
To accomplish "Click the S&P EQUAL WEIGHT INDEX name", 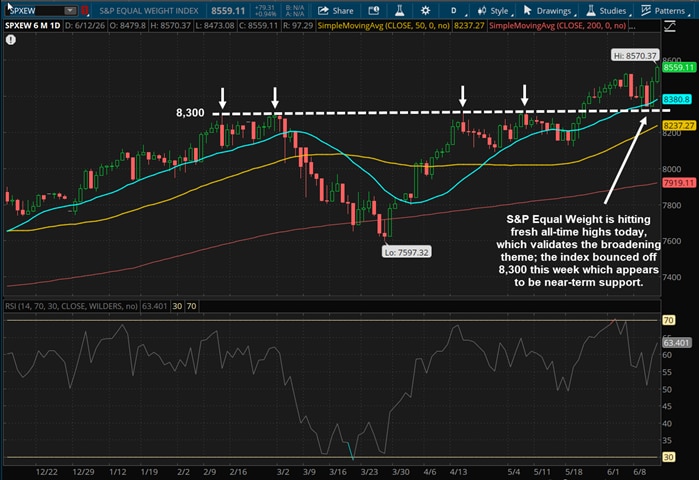I will point(149,11).
